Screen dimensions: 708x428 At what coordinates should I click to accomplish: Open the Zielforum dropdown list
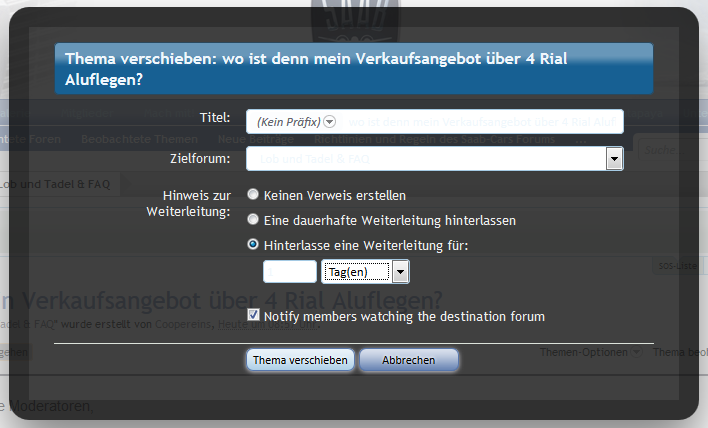coord(435,159)
